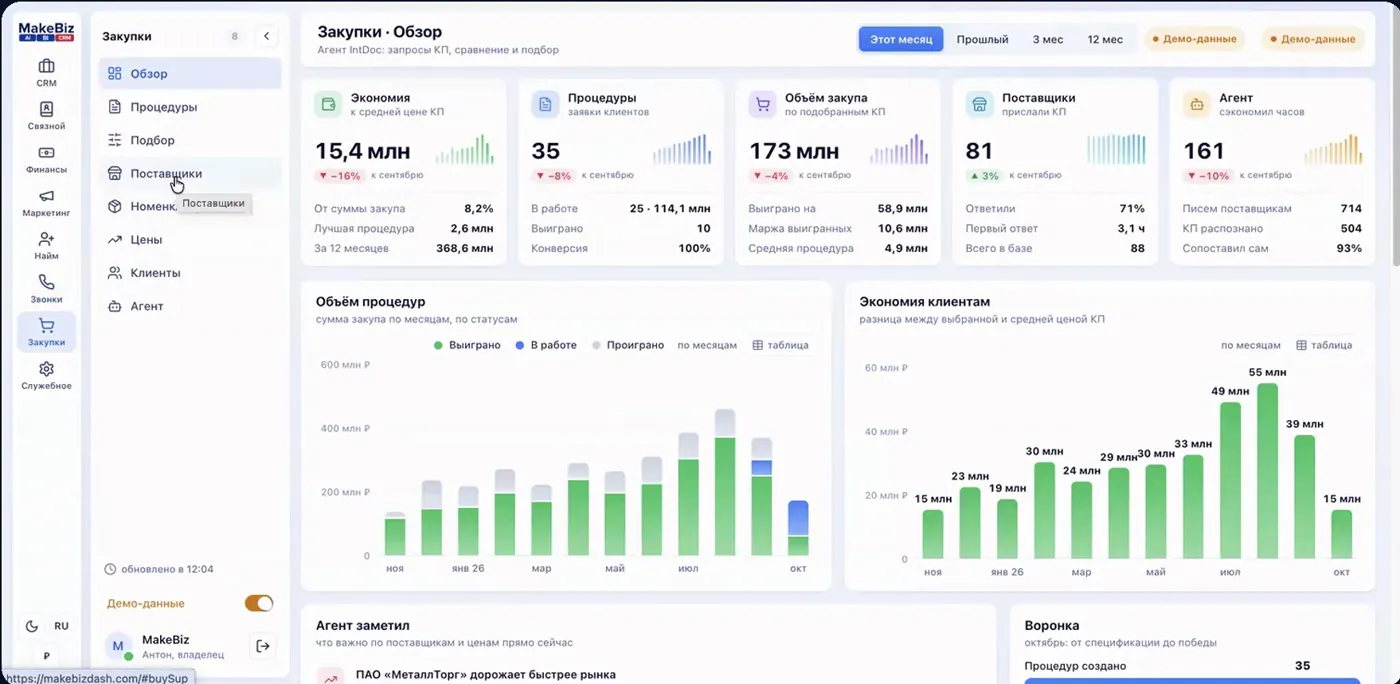Select the Найм icon in the rail
The height and width of the screenshot is (684, 1400).
46,246
